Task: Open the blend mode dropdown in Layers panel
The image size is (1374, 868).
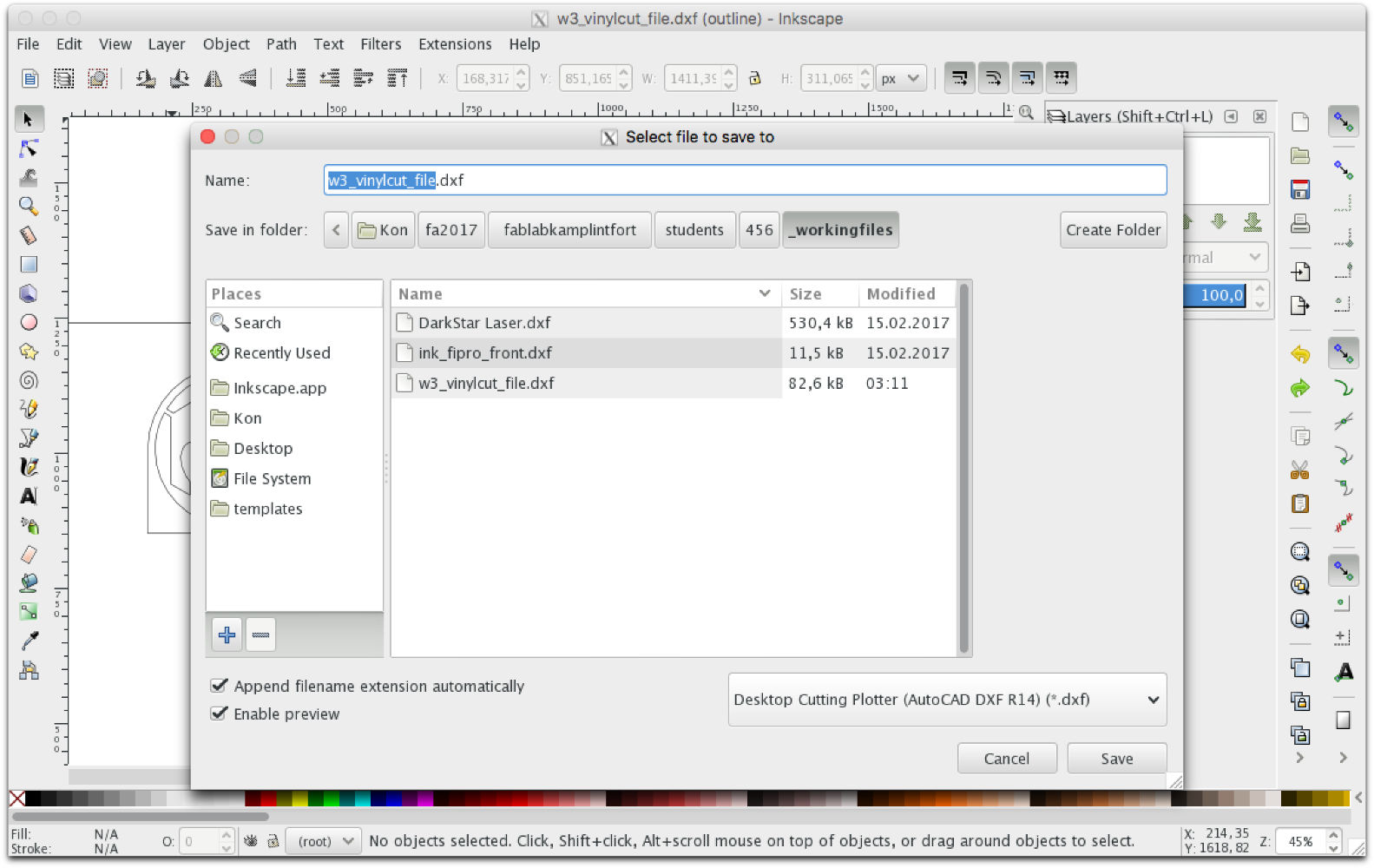Action: click(x=1226, y=258)
